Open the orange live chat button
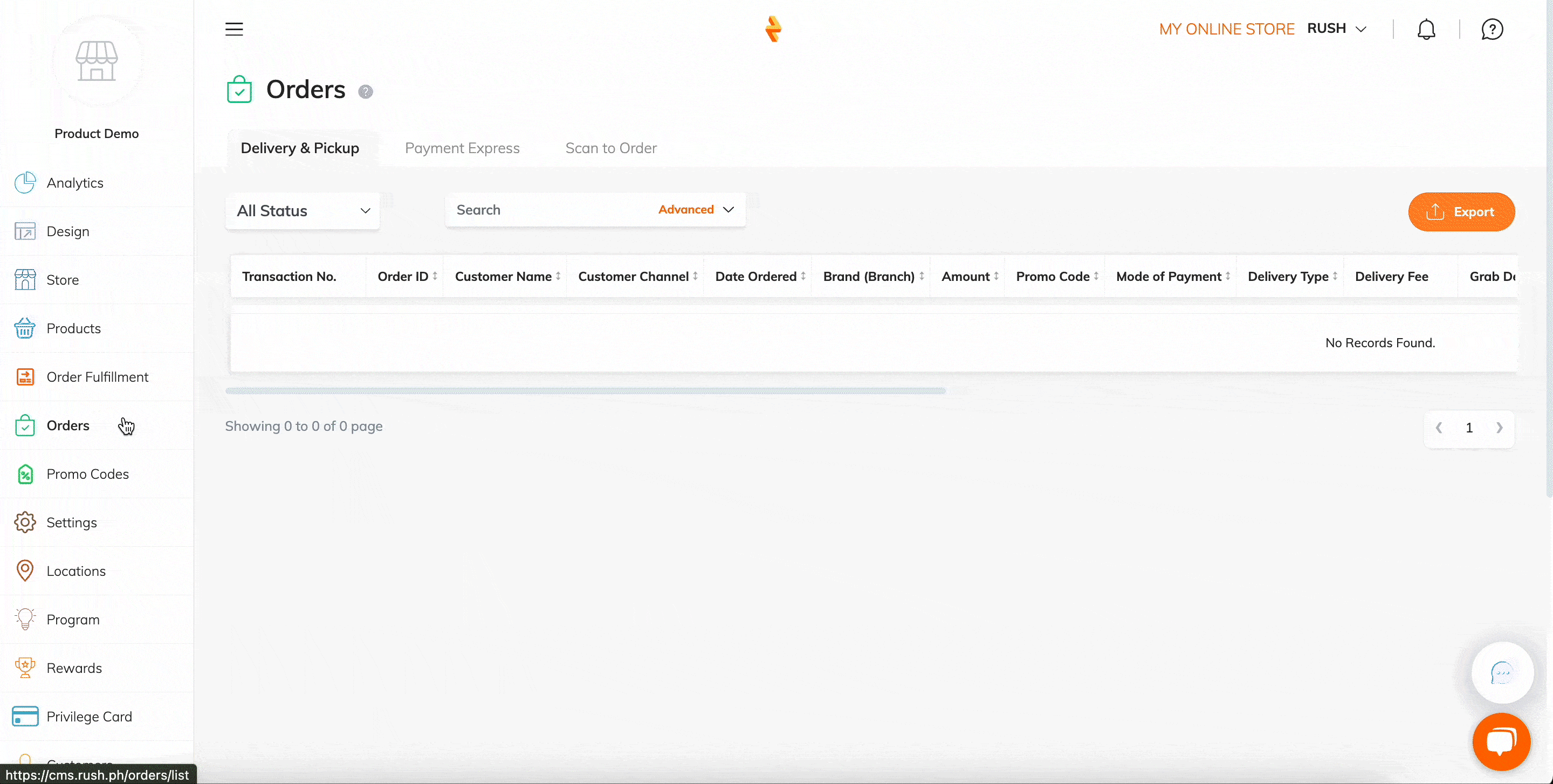This screenshot has height=784, width=1553. (x=1501, y=742)
